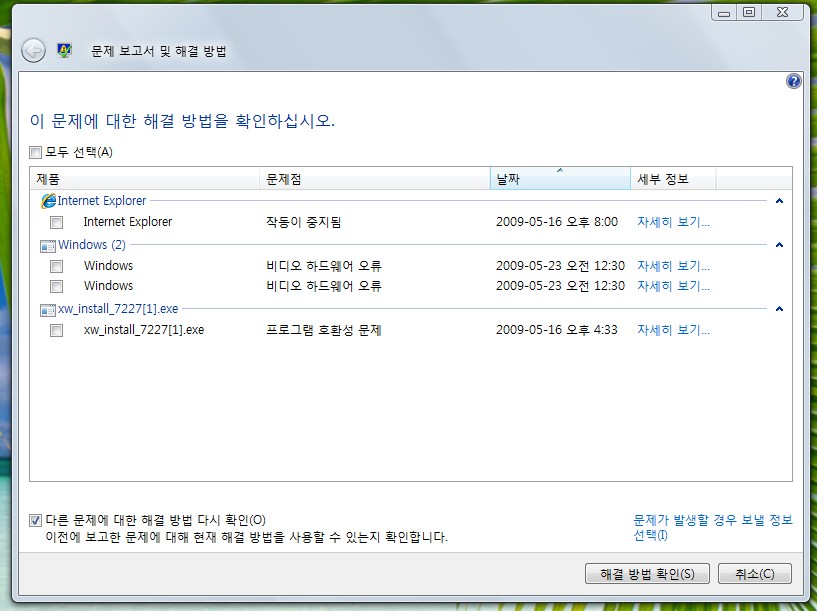Check the first Windows 비디오 하드웨어 오류 checkbox
The height and width of the screenshot is (611, 817).
pos(56,266)
